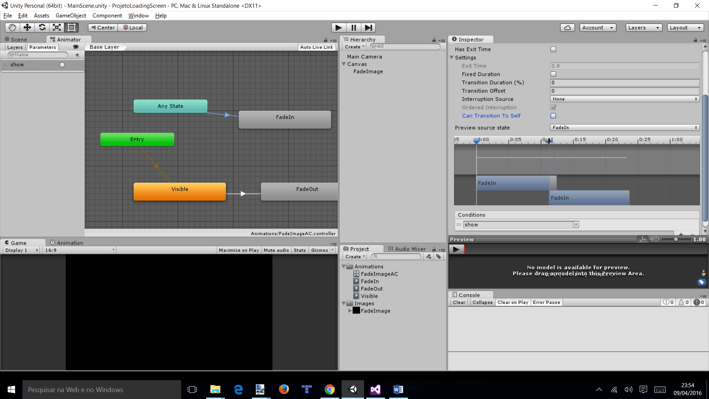Toggle Mute audio in Game view
709x399 pixels.
pyautogui.click(x=276, y=250)
